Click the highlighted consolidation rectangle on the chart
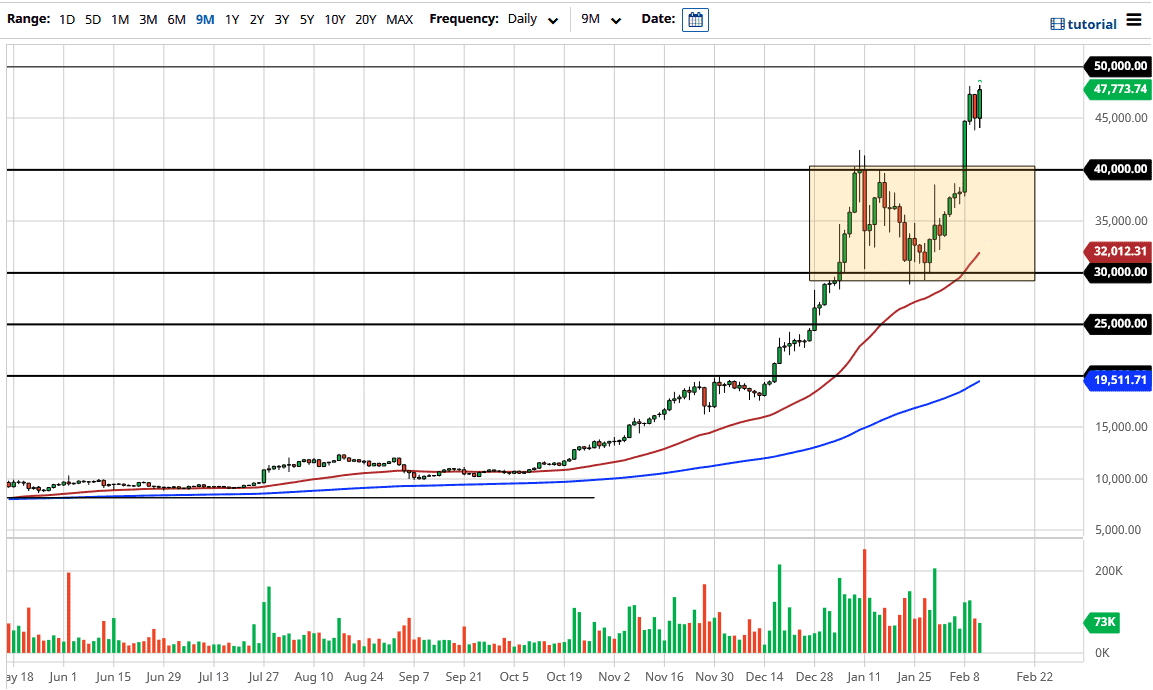Viewport: 1153px width, 690px height. coord(920,222)
